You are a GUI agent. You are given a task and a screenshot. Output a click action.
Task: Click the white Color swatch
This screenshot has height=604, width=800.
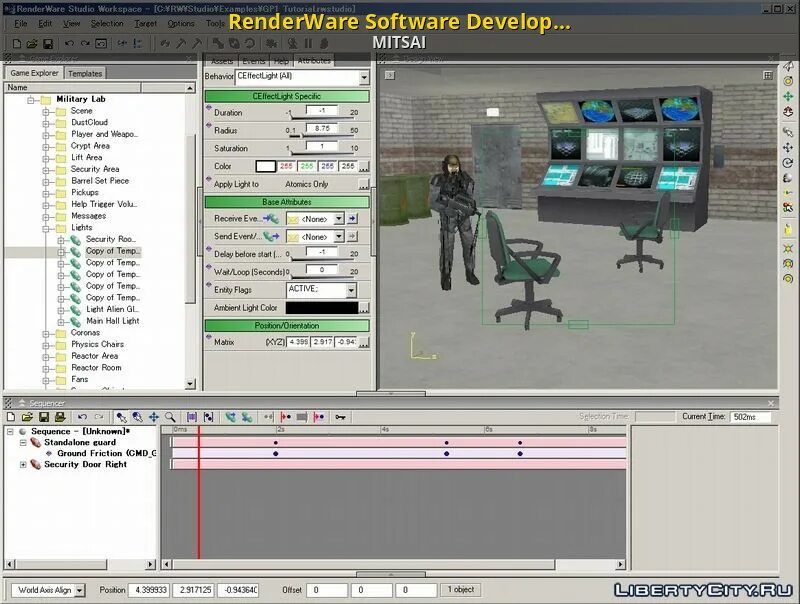pos(265,166)
